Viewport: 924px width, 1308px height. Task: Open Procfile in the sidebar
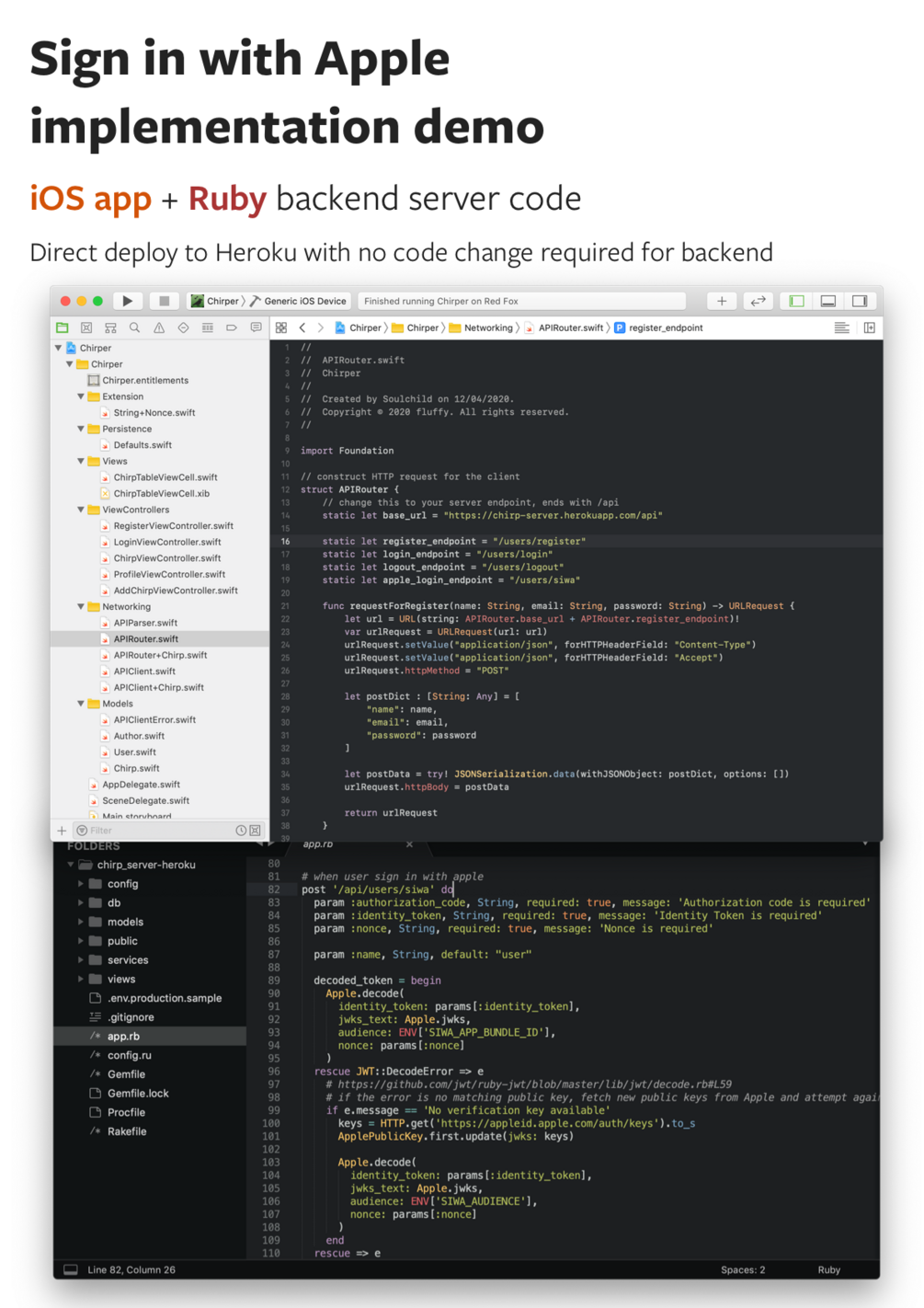[x=117, y=1112]
